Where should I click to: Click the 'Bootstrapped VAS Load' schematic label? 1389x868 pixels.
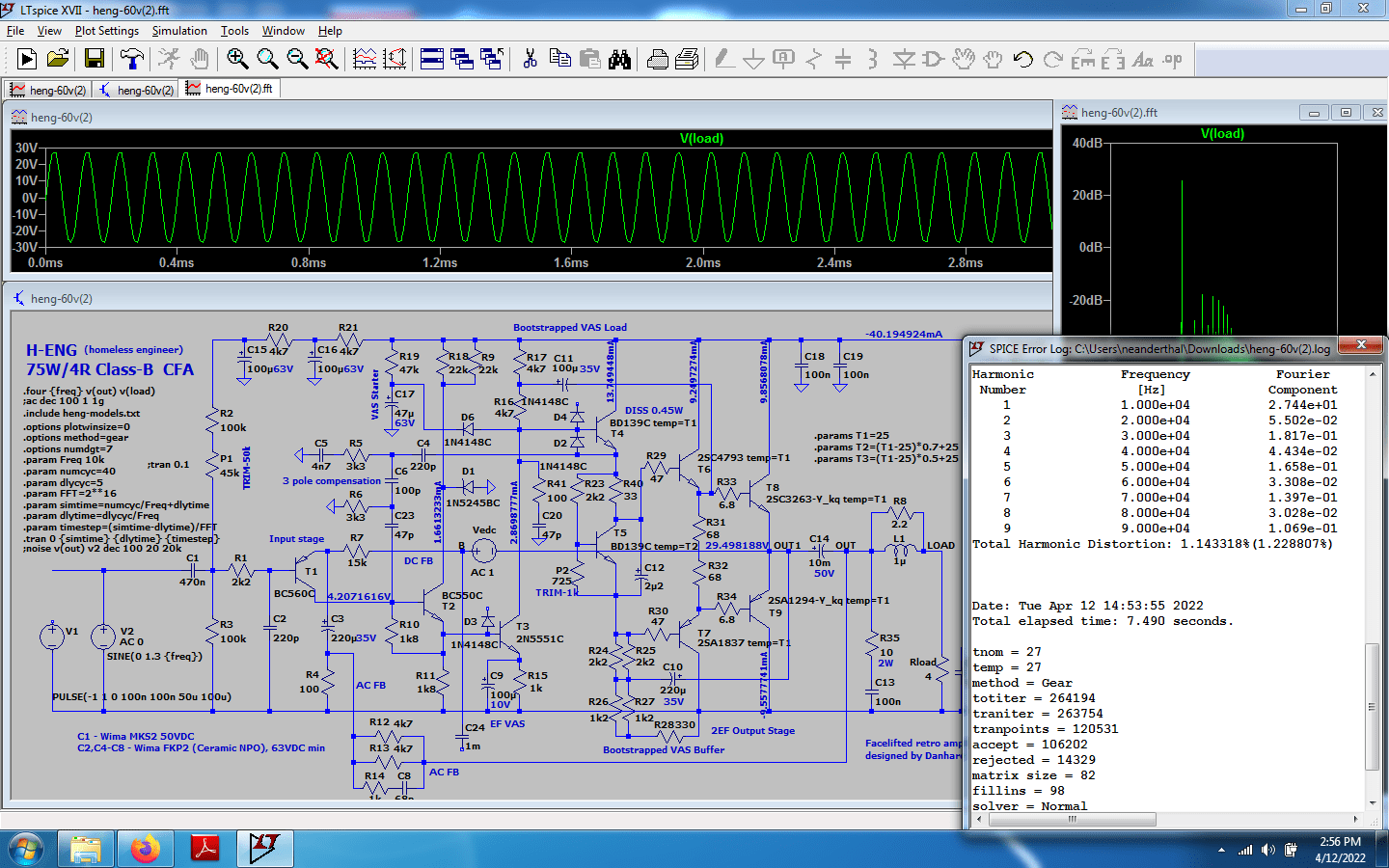tap(570, 327)
